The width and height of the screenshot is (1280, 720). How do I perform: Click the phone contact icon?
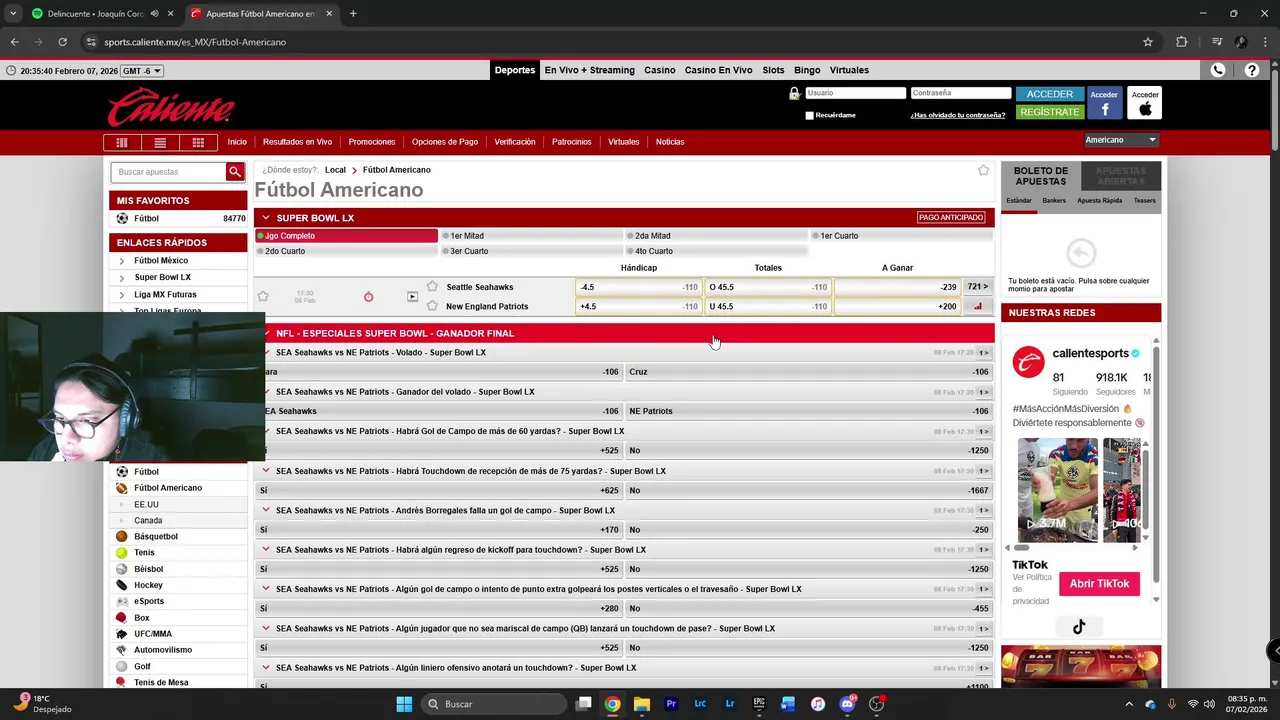click(x=1217, y=70)
